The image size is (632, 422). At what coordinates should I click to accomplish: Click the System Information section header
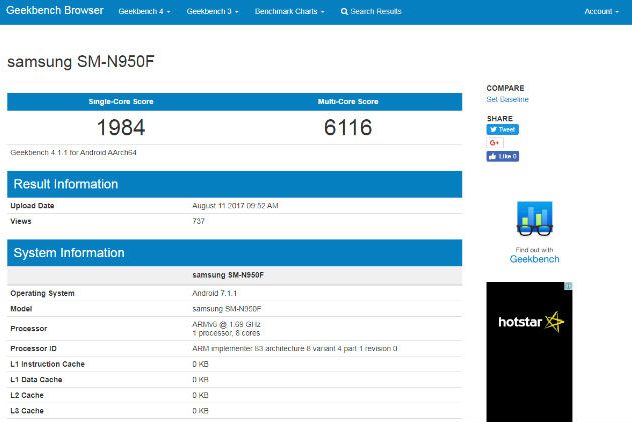click(68, 253)
